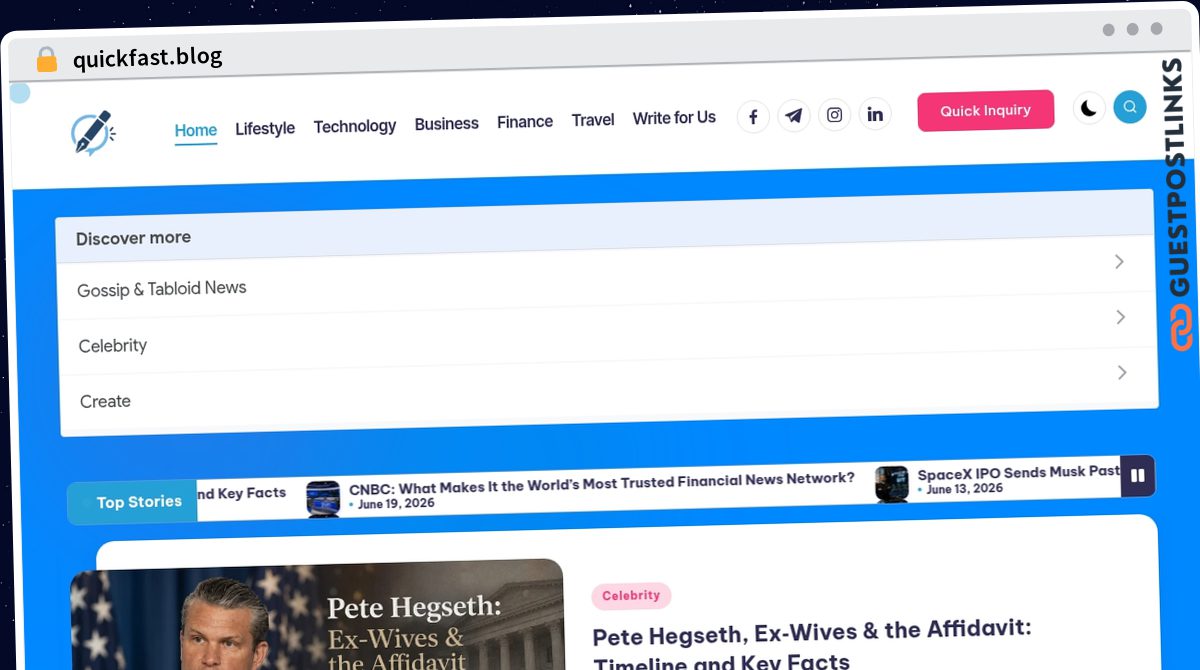Expand Create row chevron
The width and height of the screenshot is (1200, 670).
point(1122,372)
